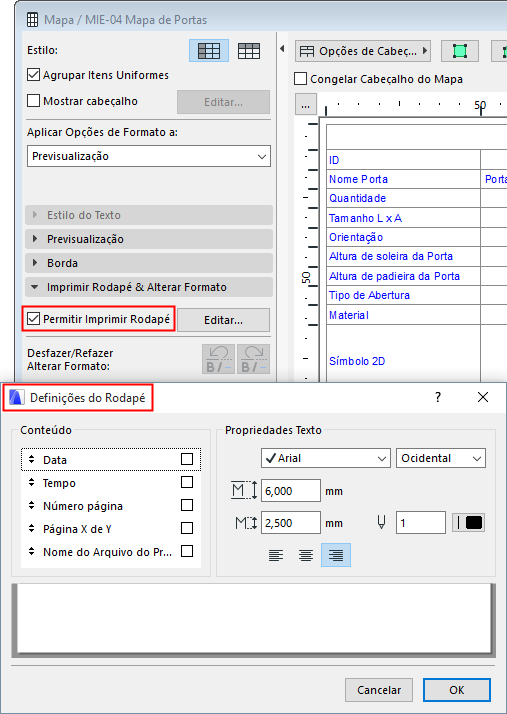Click the reorder arrows for Número página
Viewport: 507px width, 714px height.
click(31, 505)
